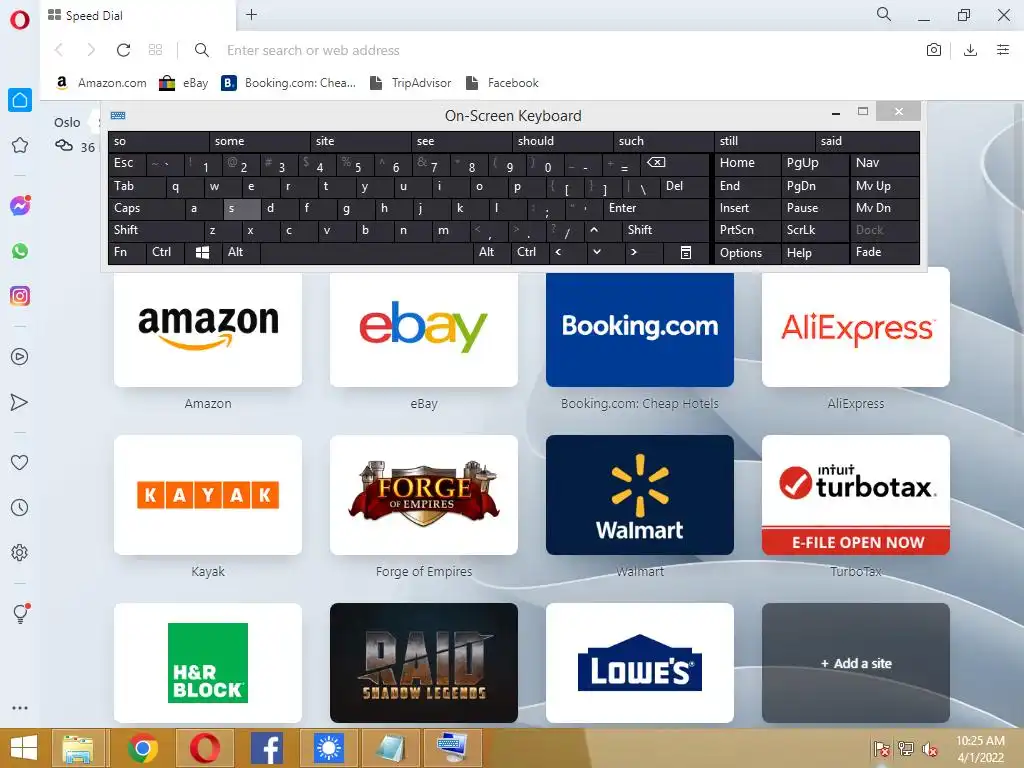Open the Amazon speed dial tile
Image resolution: width=1024 pixels, height=768 pixels.
[x=208, y=330]
